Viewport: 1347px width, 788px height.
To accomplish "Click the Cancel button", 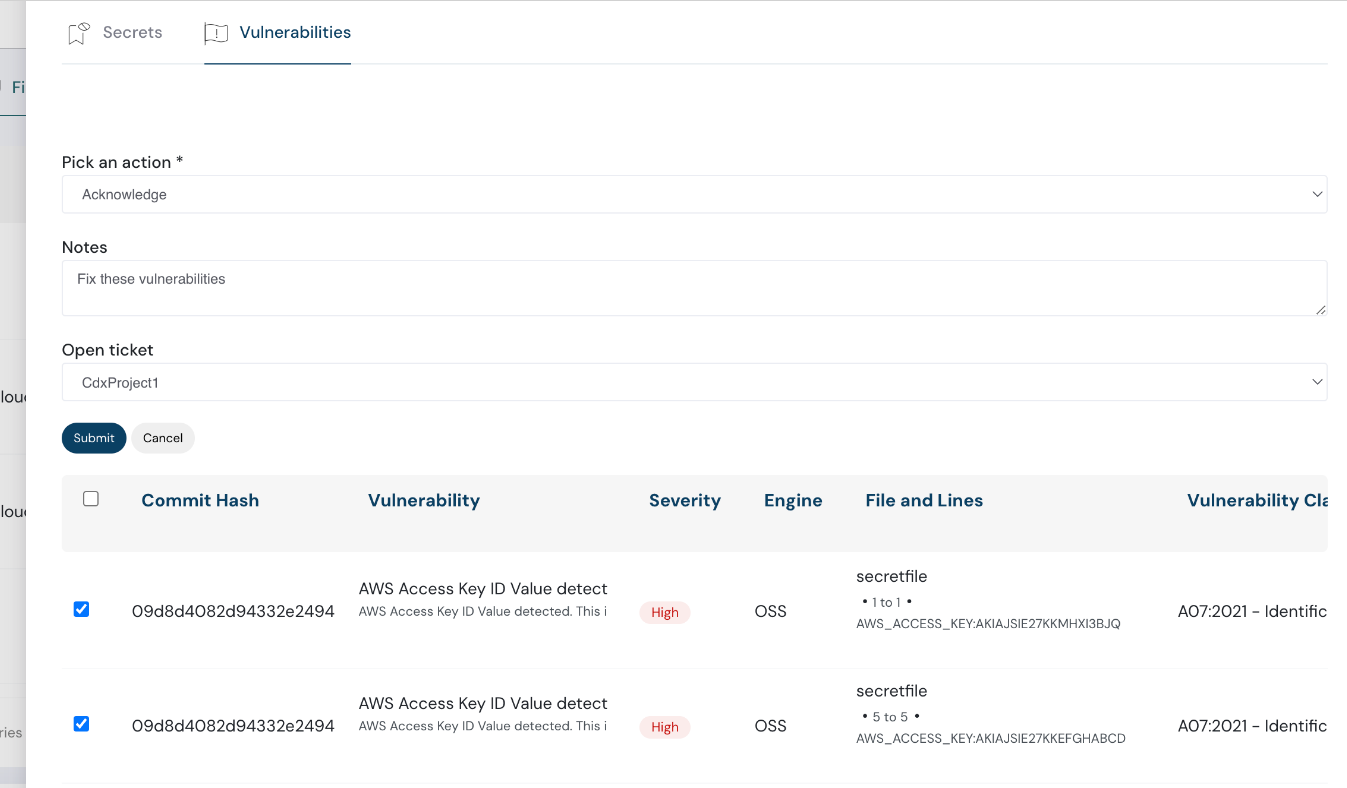I will point(162,438).
